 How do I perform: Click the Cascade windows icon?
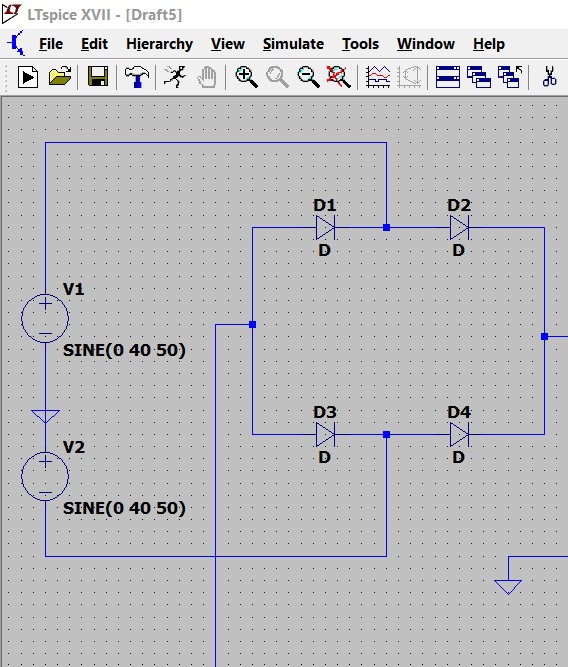pyautogui.click(x=479, y=77)
